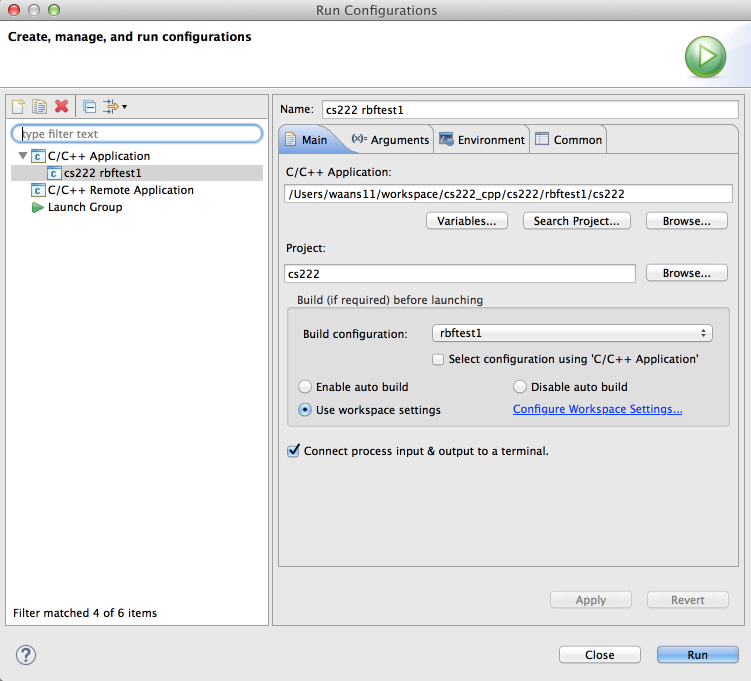This screenshot has width=751, height=681.
Task: Switch to the Arguments tab
Action: [390, 140]
